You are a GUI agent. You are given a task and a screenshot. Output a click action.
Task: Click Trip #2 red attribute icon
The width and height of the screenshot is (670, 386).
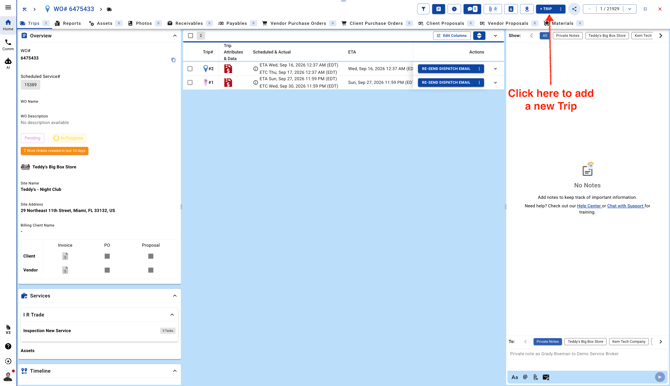[228, 68]
